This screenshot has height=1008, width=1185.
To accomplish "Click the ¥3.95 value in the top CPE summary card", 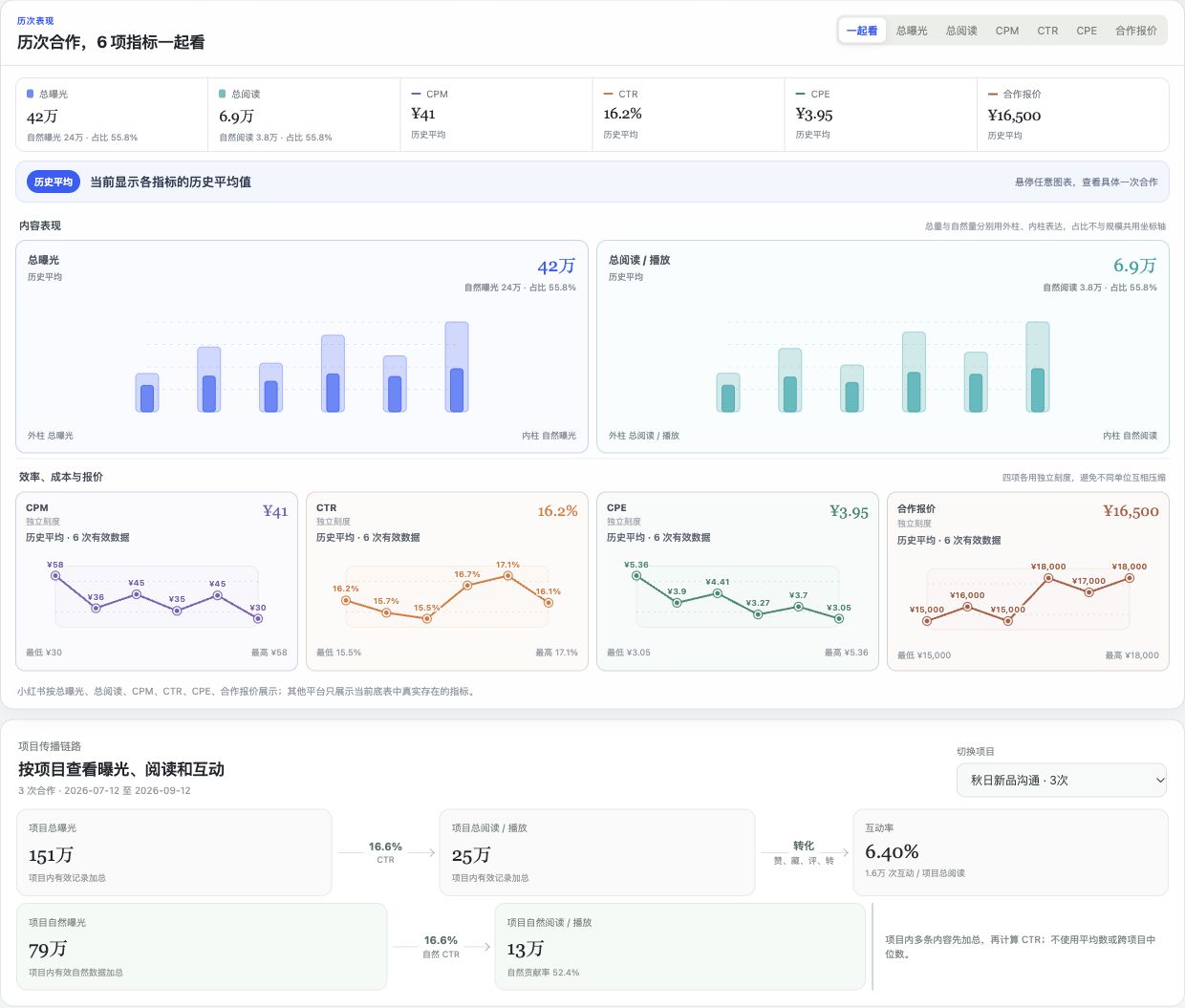I will (814, 114).
